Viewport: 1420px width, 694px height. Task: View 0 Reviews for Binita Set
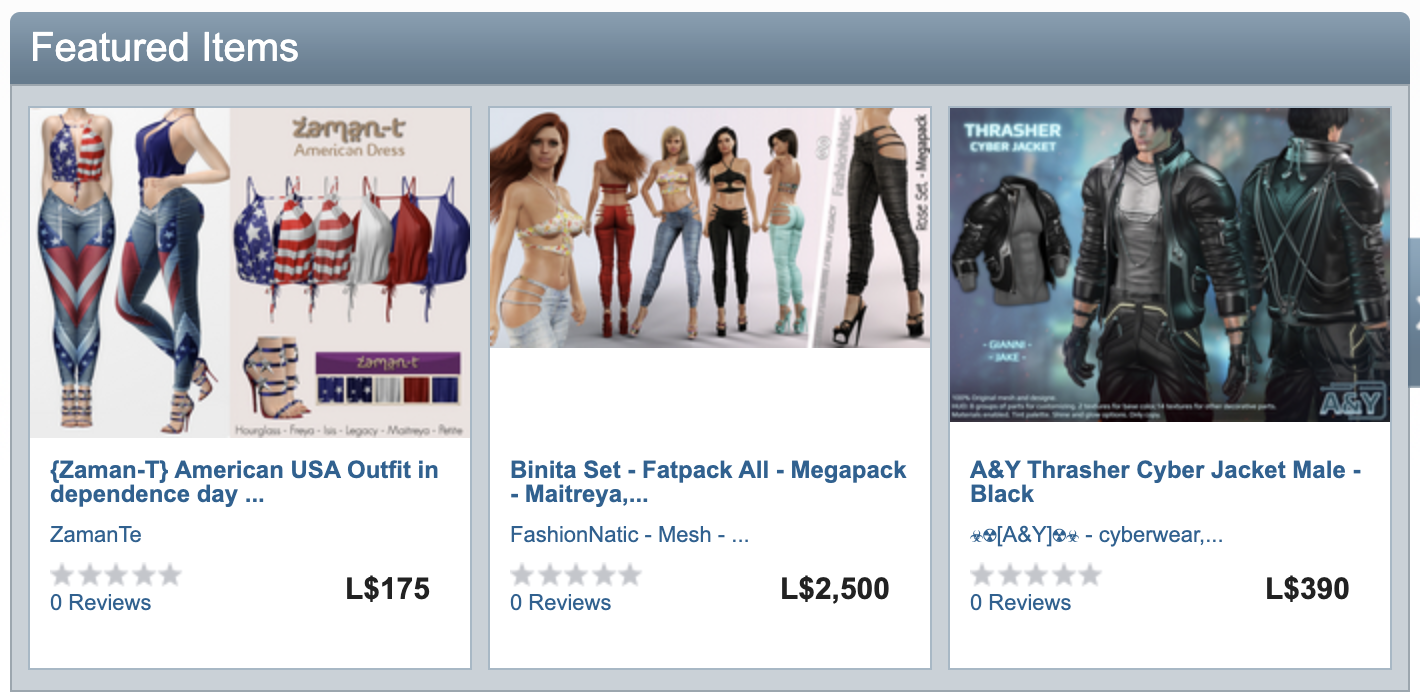560,603
